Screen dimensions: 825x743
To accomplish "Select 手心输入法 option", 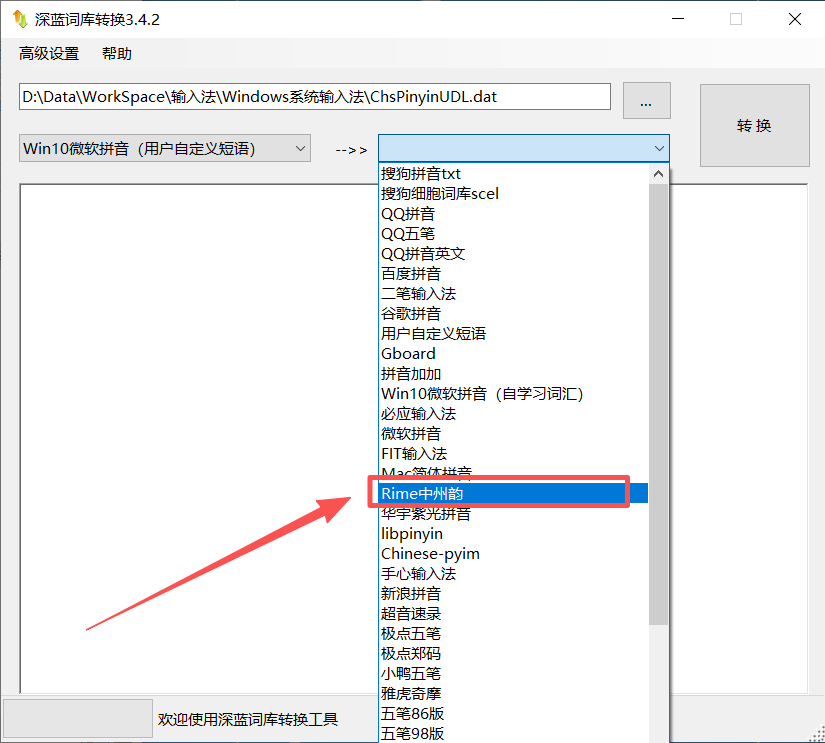I will pos(514,574).
